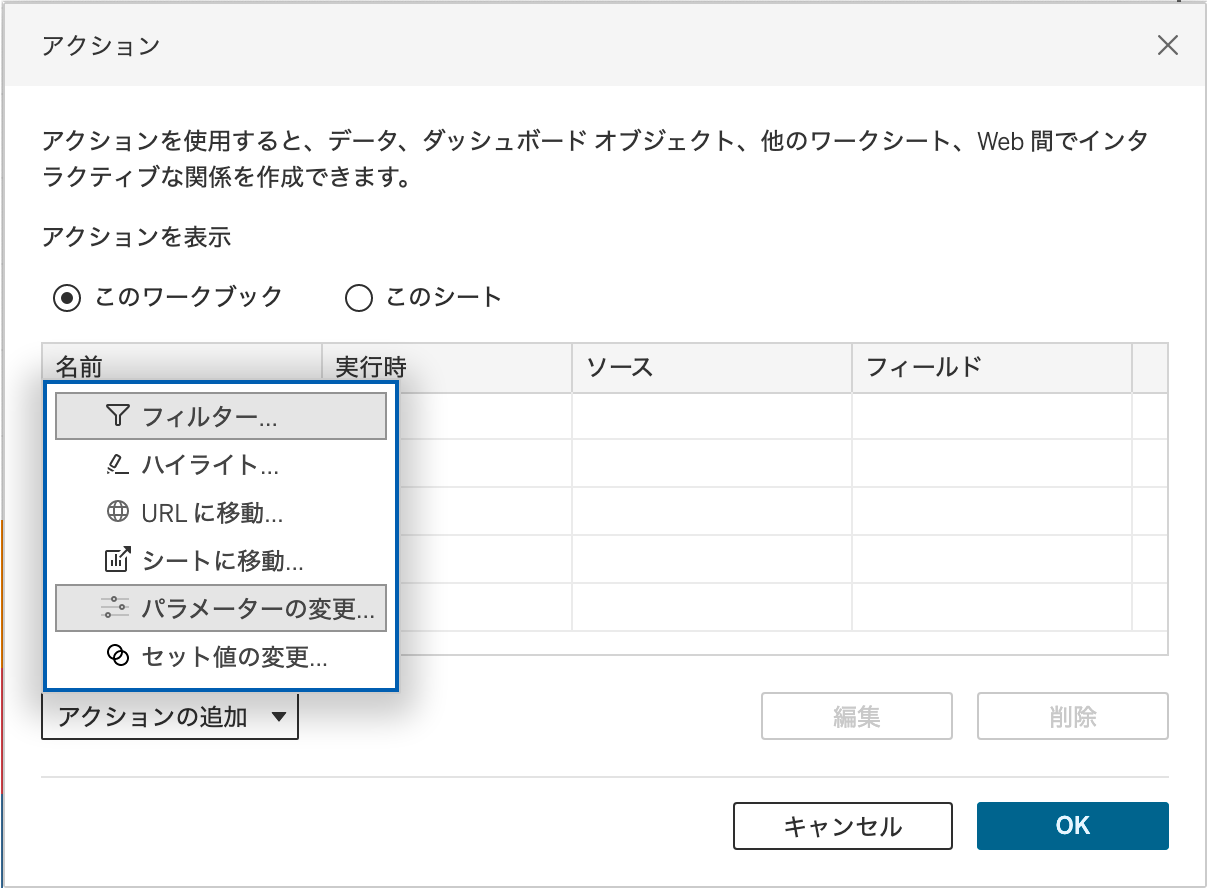The height and width of the screenshot is (888, 1208).
Task: Close the アクション dialog with X
Action: (1167, 45)
